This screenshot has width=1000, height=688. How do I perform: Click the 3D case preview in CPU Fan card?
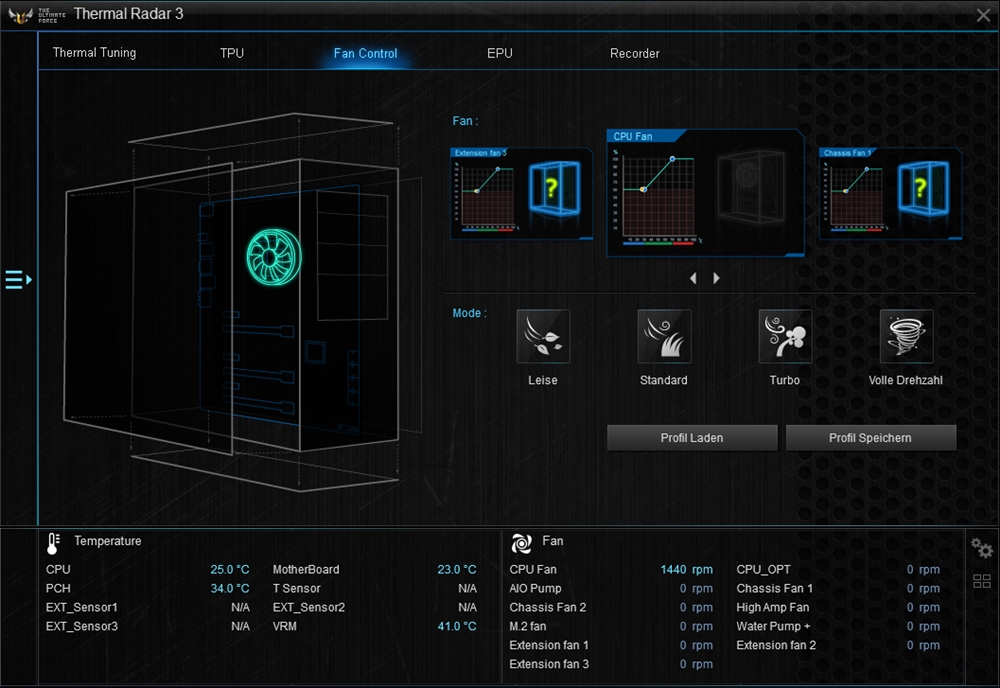point(751,186)
